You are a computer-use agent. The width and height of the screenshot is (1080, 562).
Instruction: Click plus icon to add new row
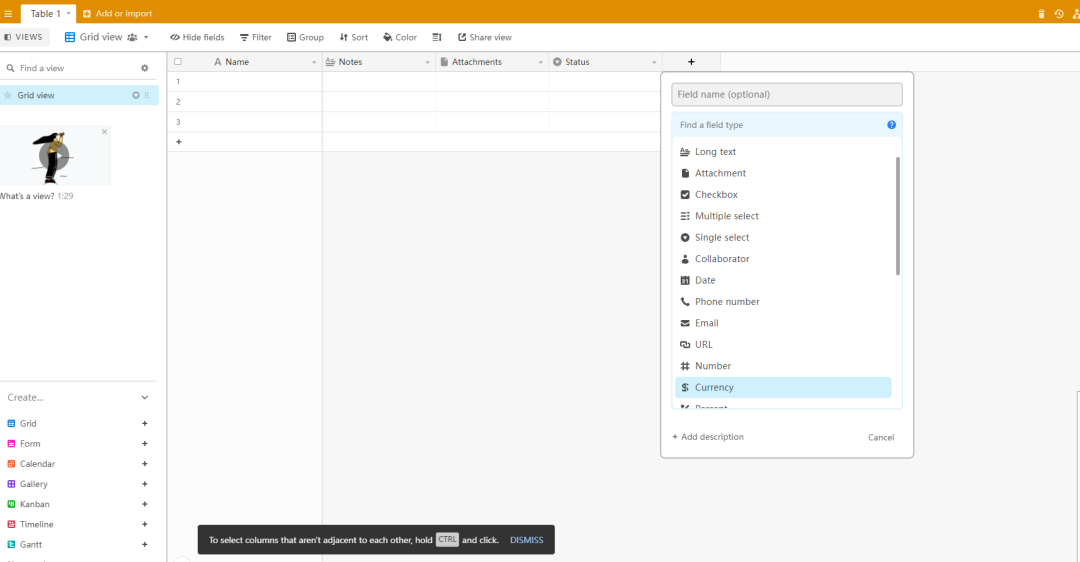pyautogui.click(x=179, y=142)
